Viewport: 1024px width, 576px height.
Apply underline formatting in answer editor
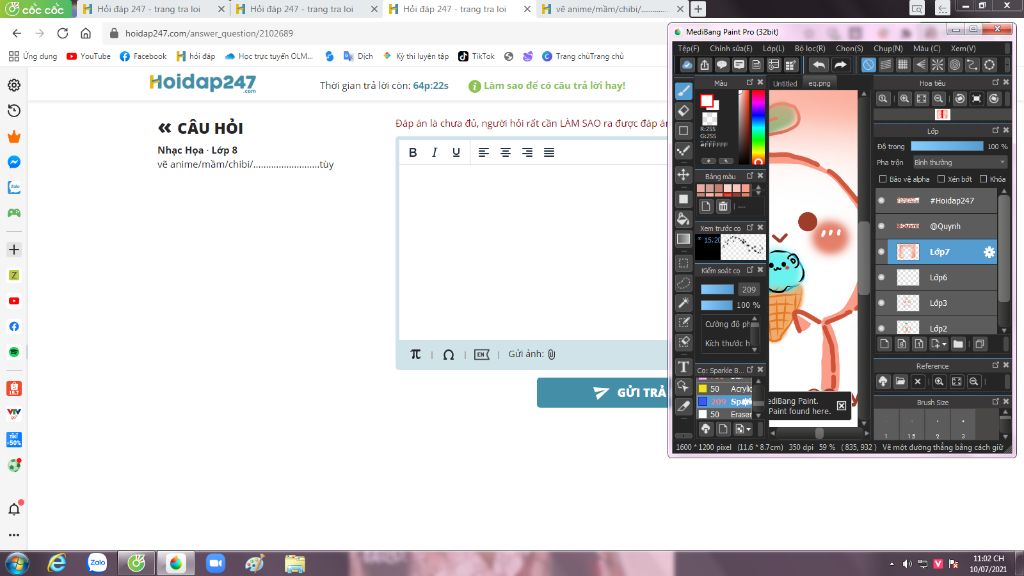(x=456, y=152)
